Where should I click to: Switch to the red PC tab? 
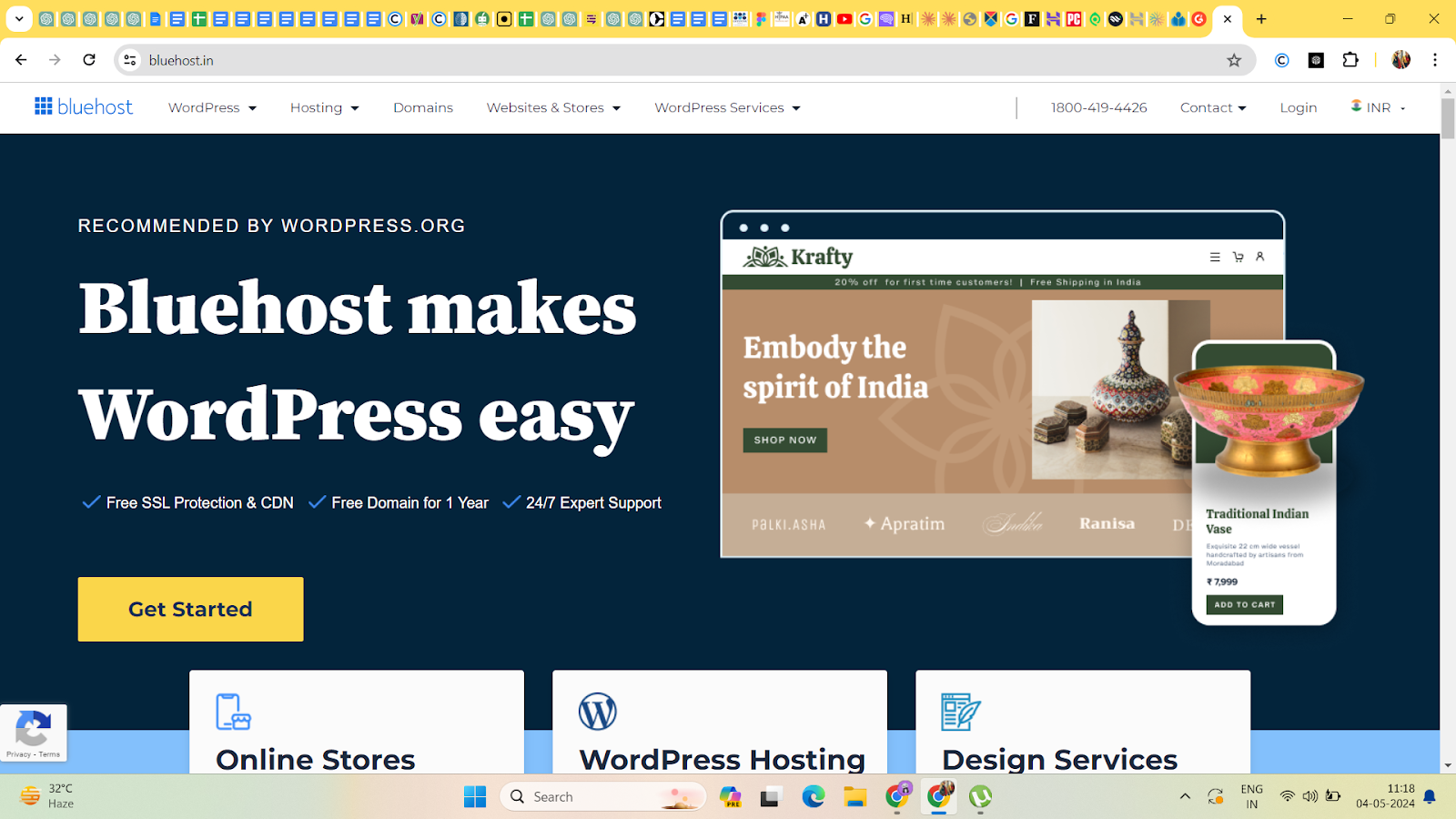tap(1074, 19)
